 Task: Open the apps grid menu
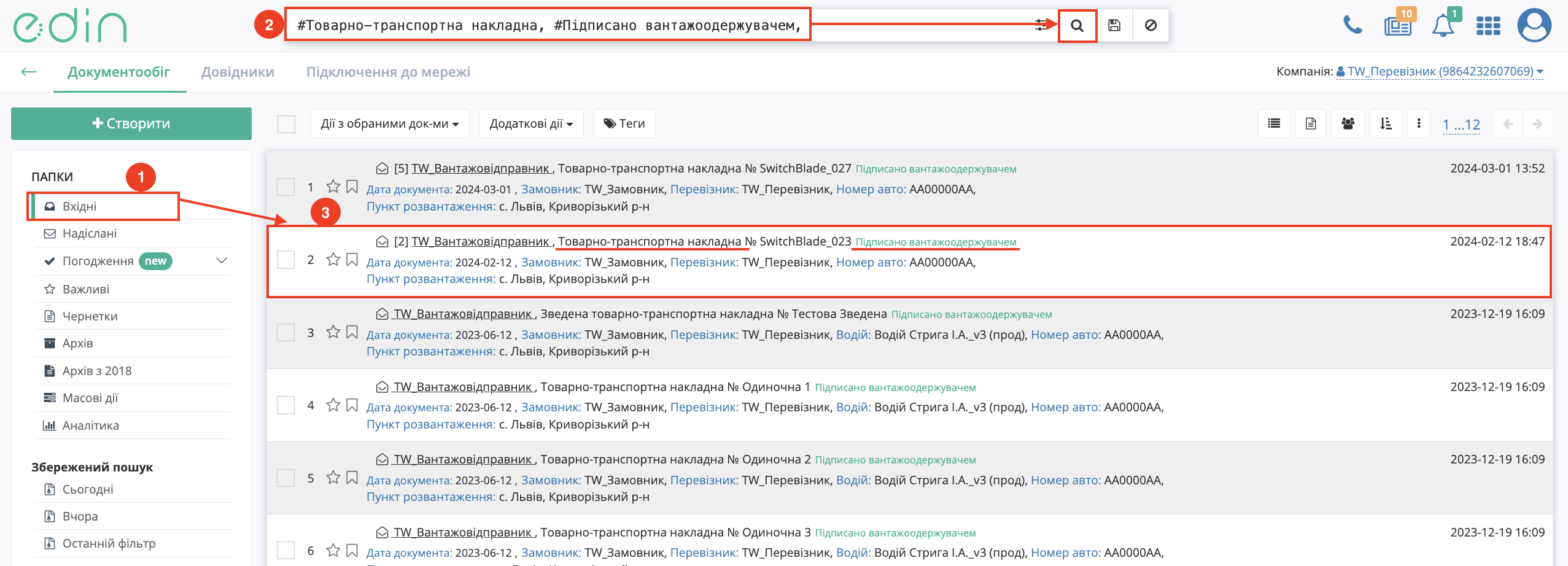pyautogui.click(x=1488, y=26)
